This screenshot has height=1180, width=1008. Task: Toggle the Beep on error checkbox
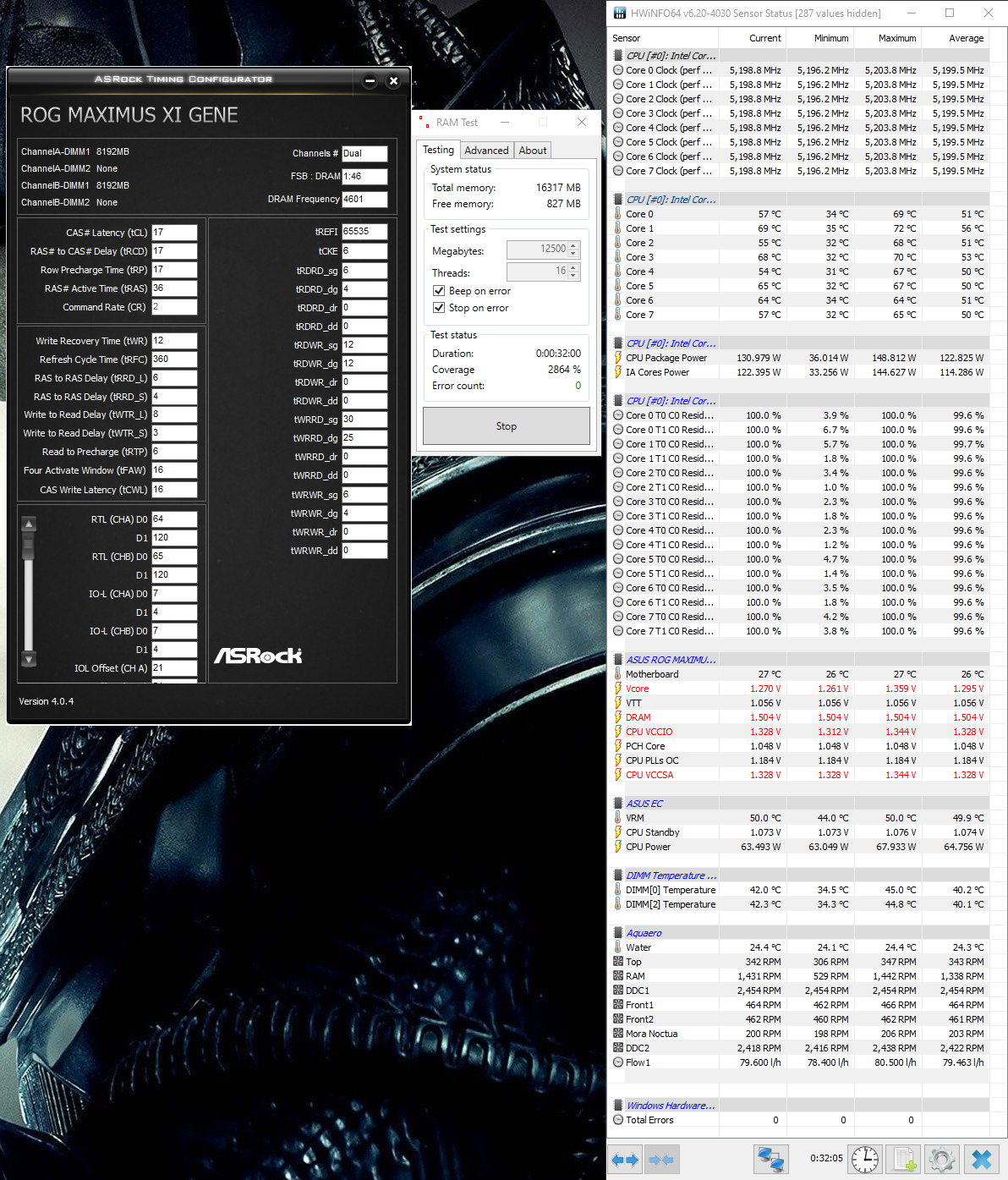point(439,291)
